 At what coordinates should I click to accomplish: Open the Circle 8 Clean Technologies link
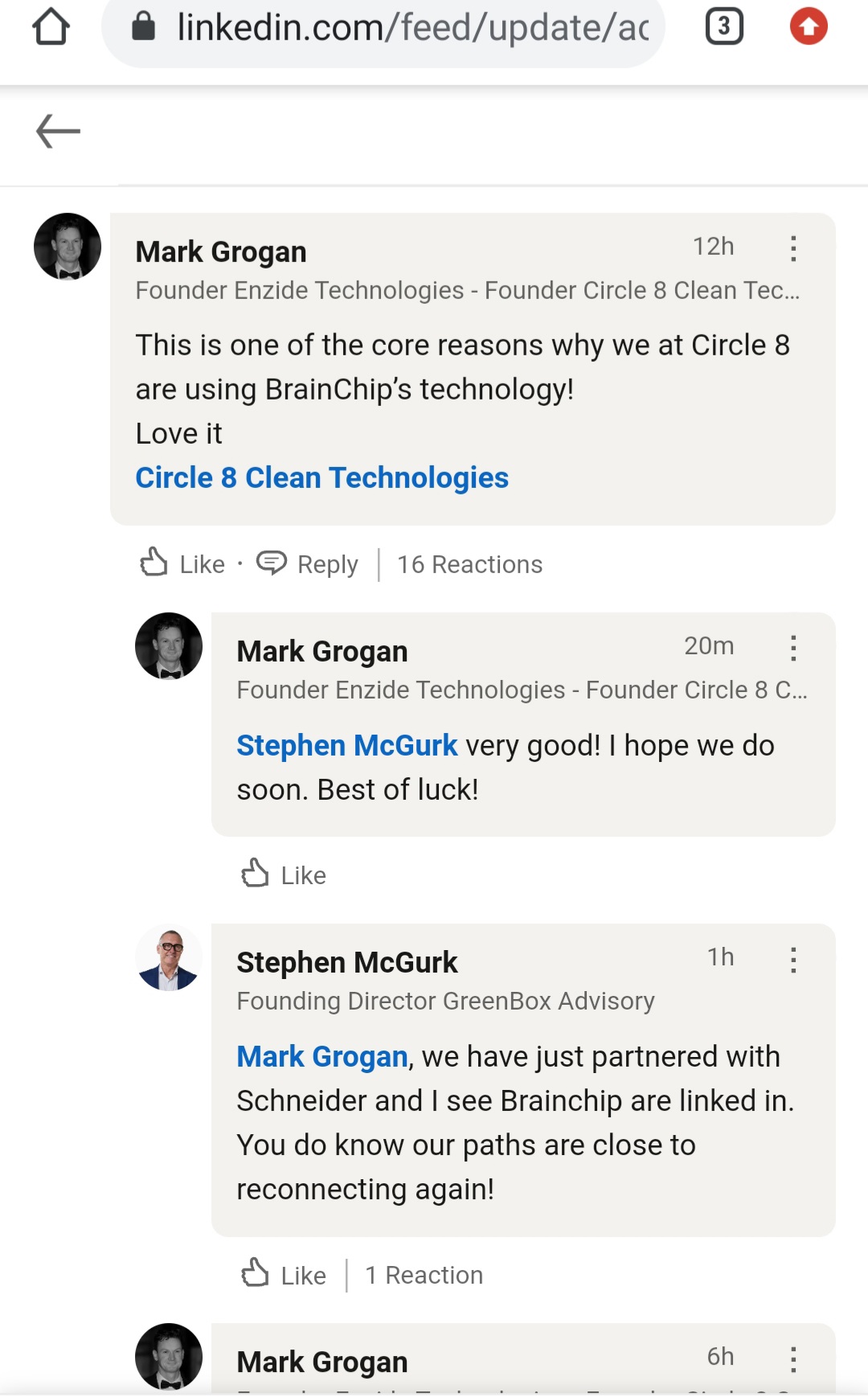pos(321,477)
